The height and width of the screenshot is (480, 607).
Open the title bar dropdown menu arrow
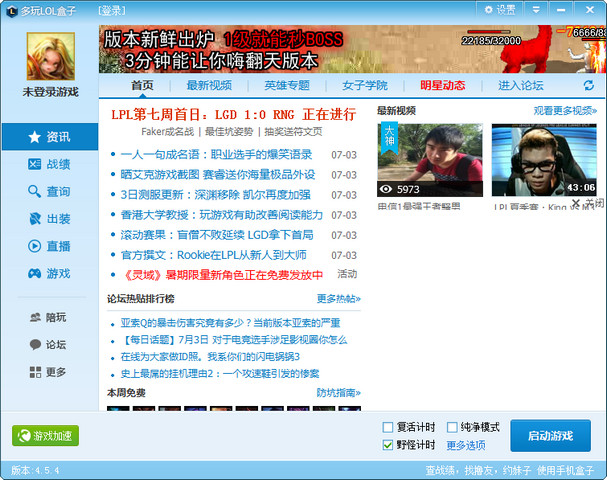pos(536,10)
